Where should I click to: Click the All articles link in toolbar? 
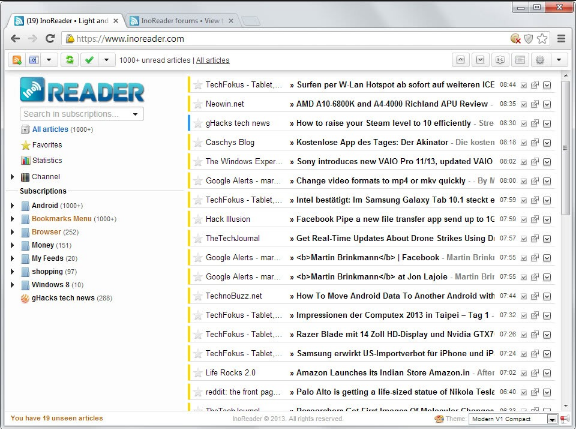213,60
